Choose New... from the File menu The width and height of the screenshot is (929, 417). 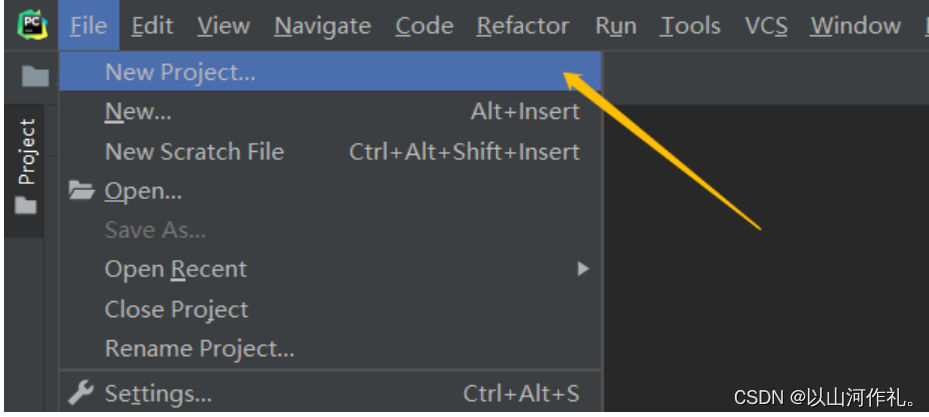331,111
